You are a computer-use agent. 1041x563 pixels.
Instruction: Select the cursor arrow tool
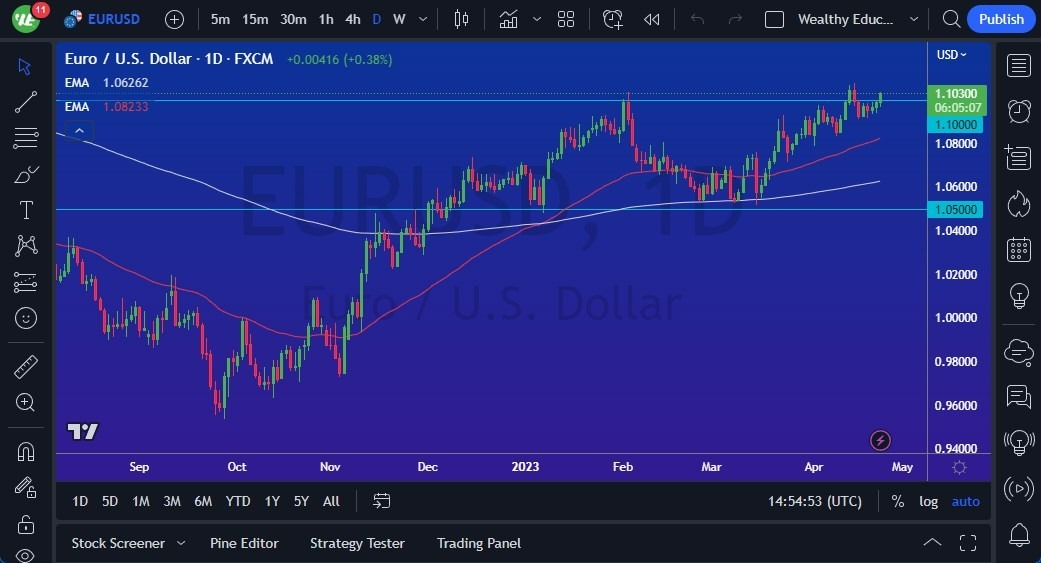[x=25, y=66]
